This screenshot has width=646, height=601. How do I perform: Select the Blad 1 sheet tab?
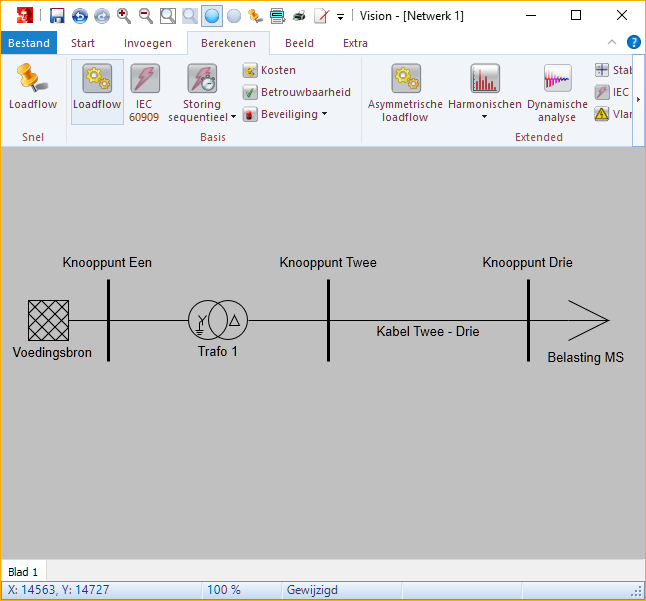point(23,571)
